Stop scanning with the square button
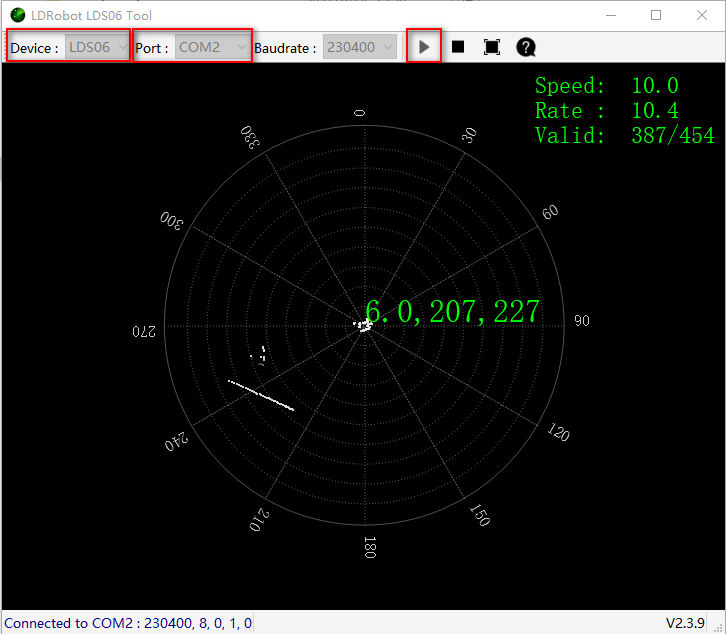The image size is (726, 634). 458,47
